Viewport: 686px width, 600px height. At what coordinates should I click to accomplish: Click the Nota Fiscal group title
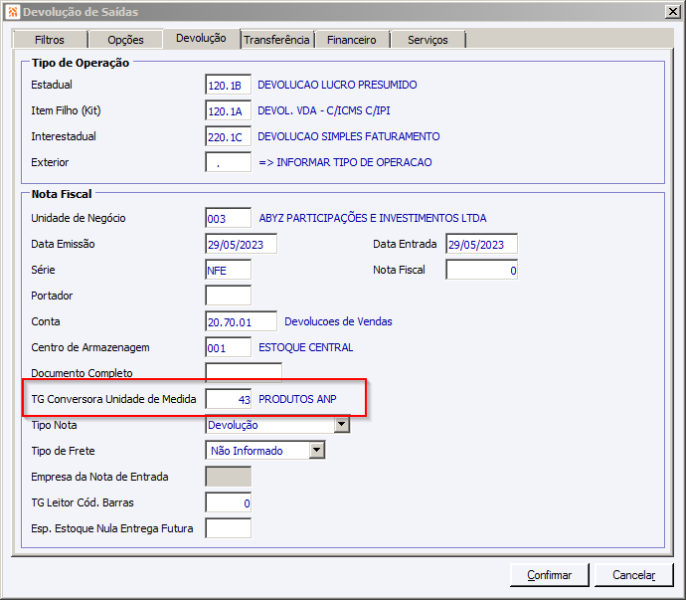[61, 194]
